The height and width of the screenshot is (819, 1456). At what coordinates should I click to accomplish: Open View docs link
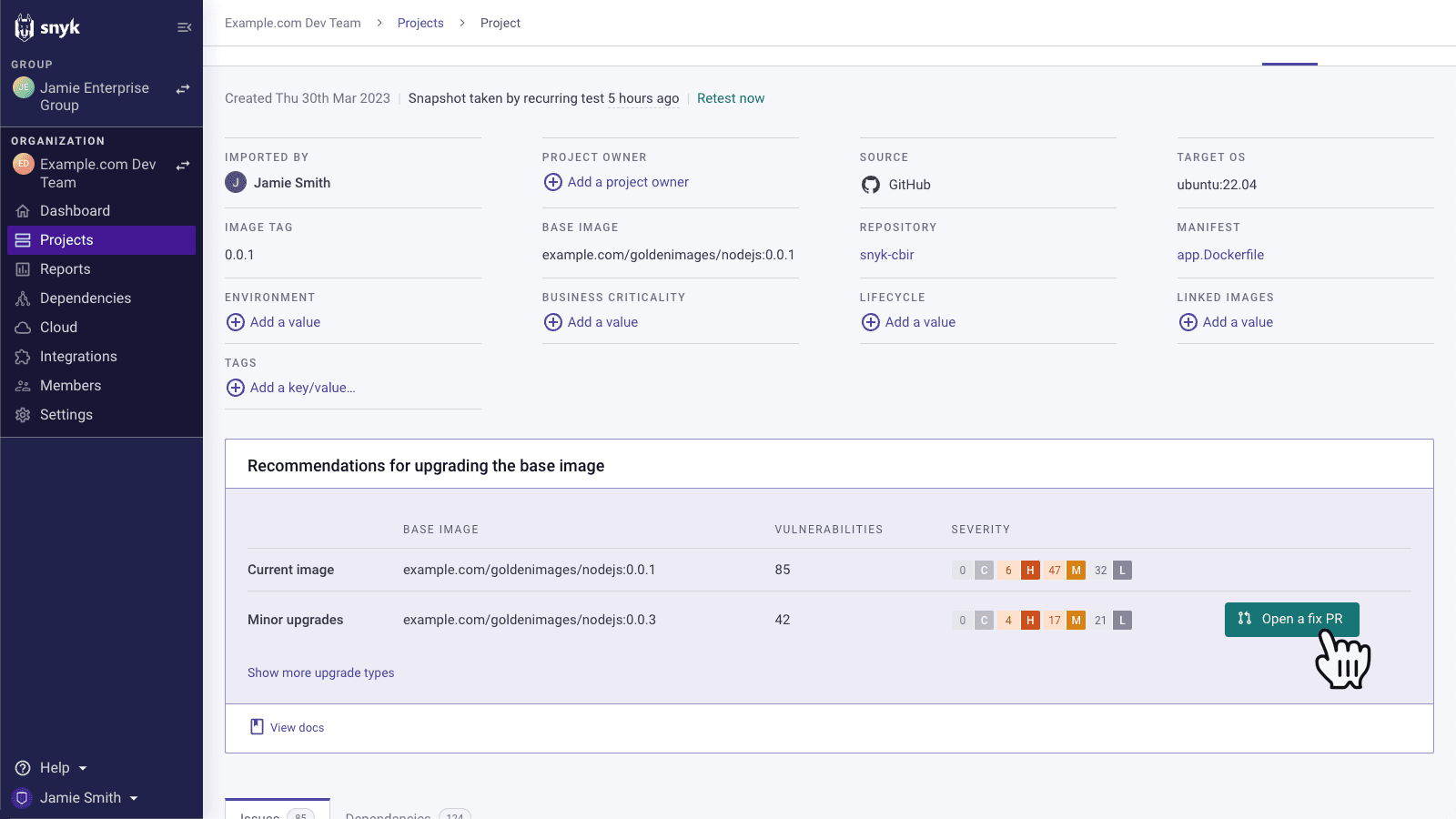pyautogui.click(x=287, y=727)
